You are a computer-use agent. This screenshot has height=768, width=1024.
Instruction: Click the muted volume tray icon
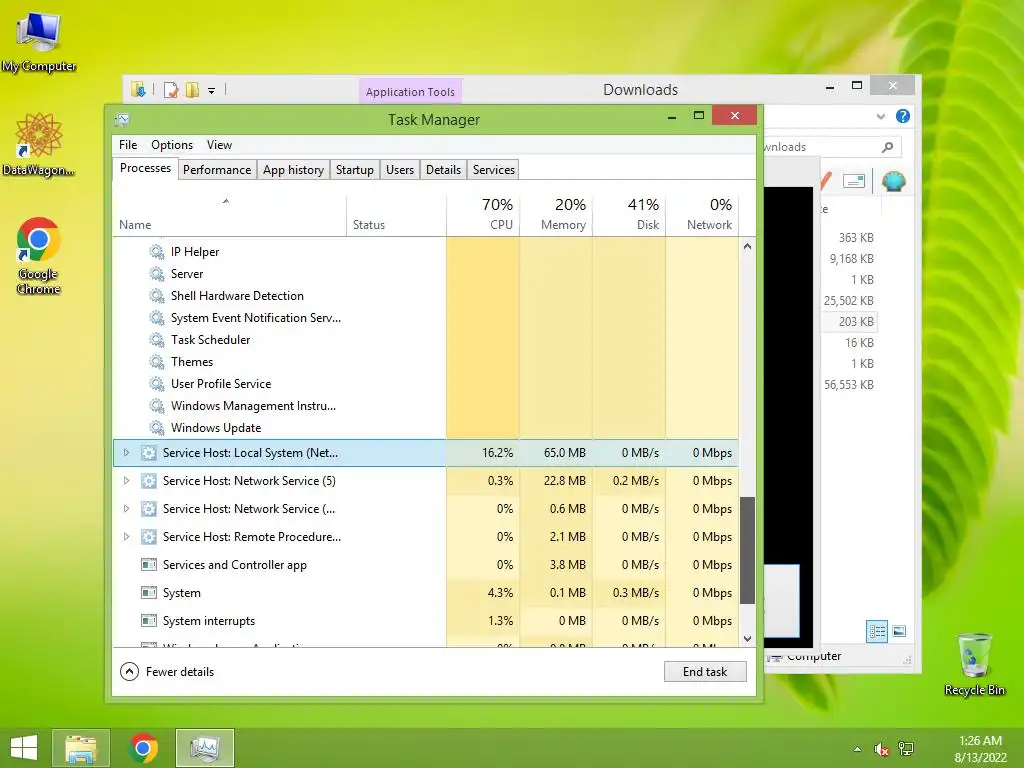(x=882, y=749)
